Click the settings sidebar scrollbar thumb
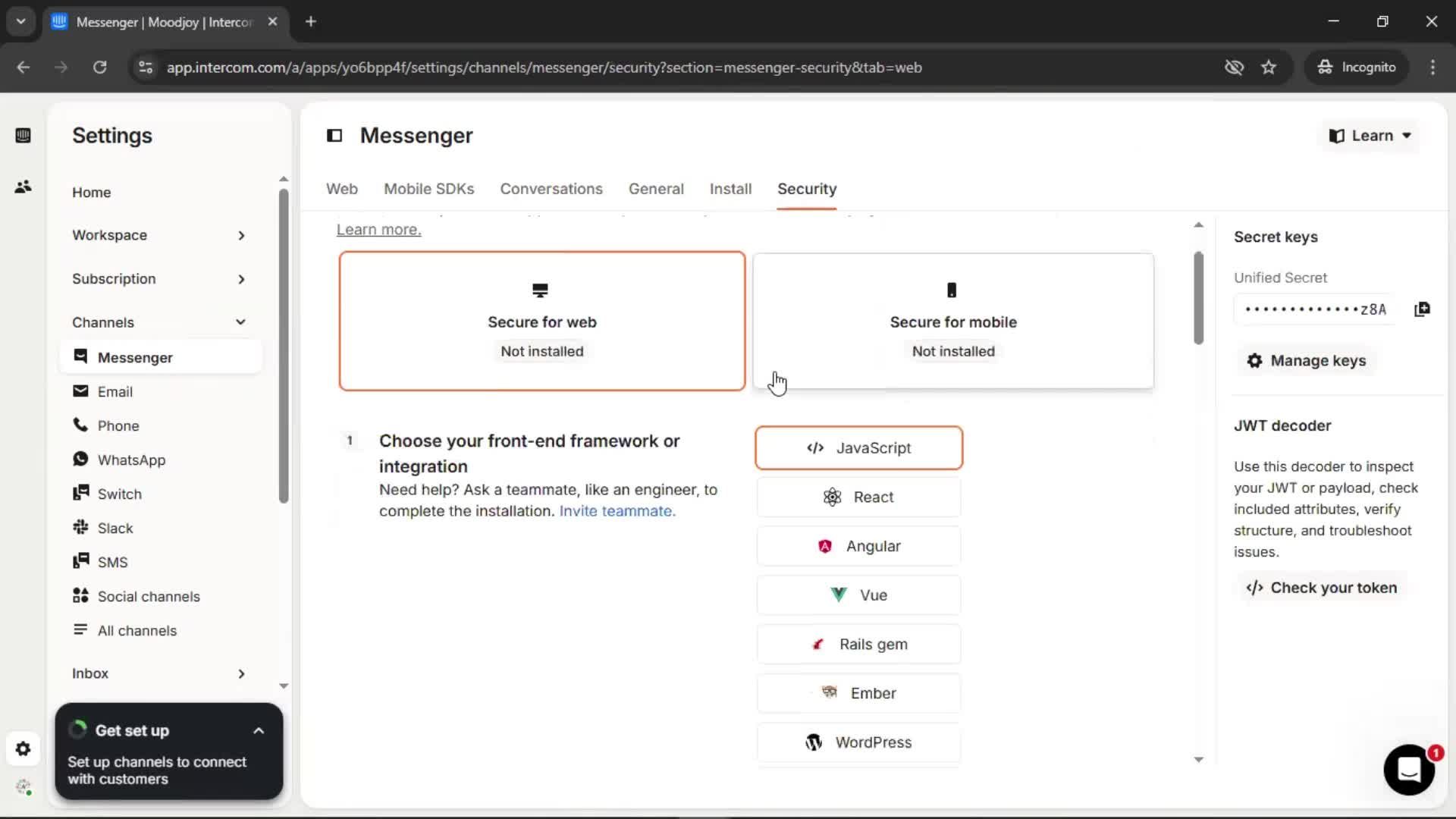 pos(284,346)
